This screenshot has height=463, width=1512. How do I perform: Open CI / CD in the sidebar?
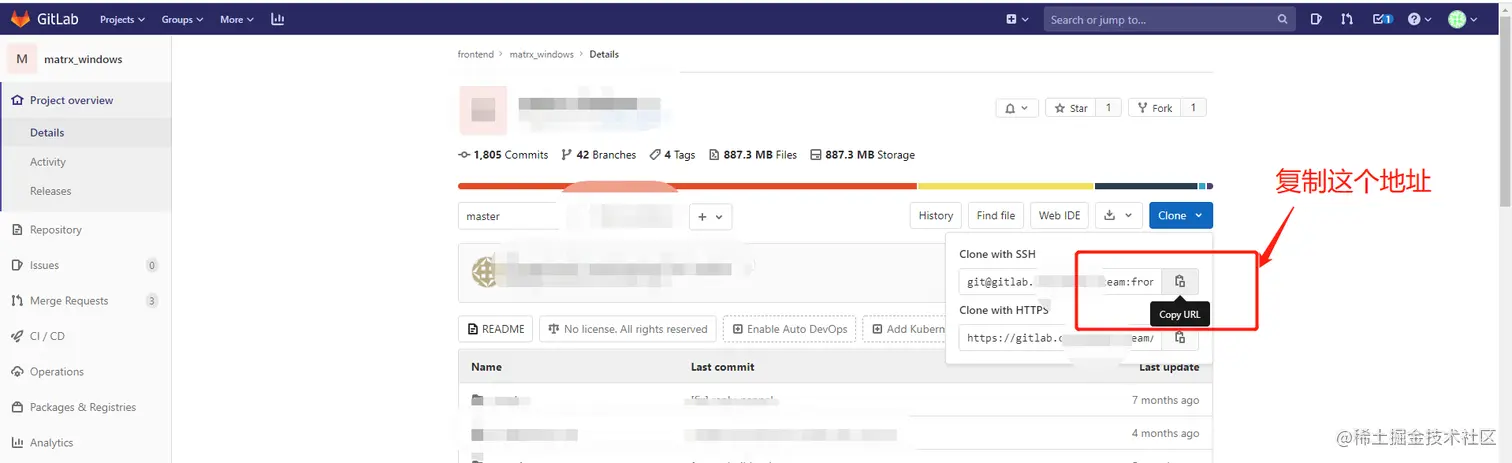tap(47, 336)
